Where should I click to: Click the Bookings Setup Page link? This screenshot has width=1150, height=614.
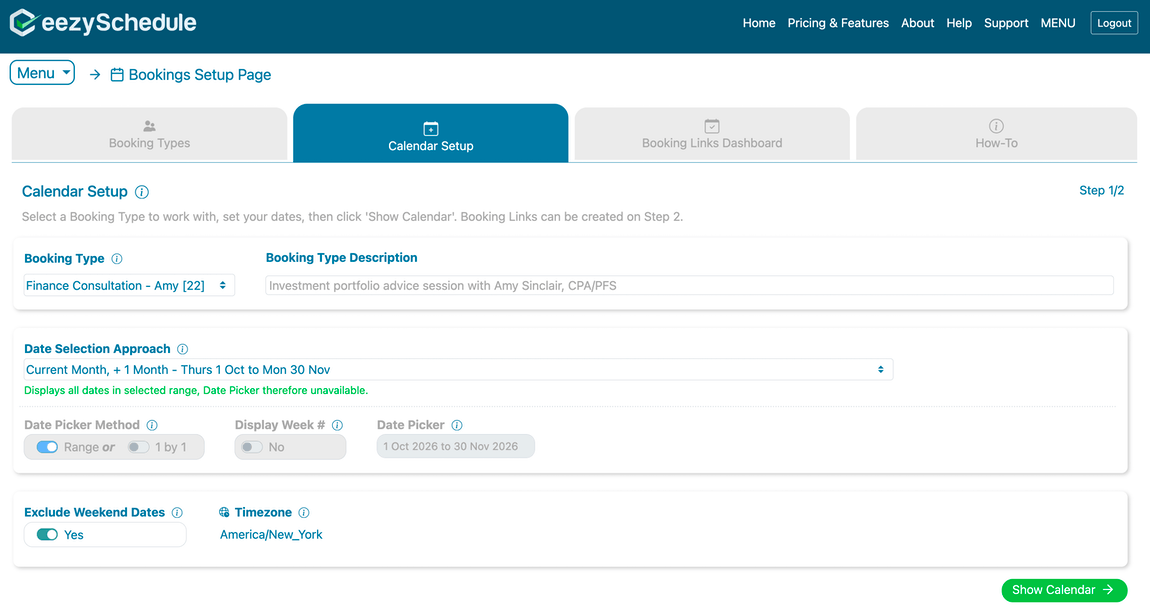[199, 75]
